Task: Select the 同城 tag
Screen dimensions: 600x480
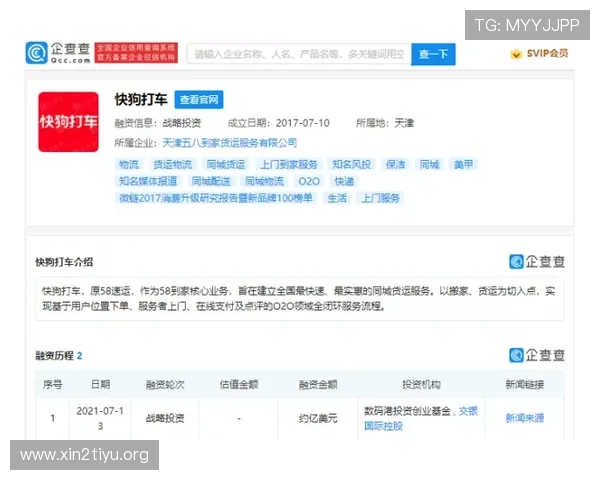Action: (429, 165)
